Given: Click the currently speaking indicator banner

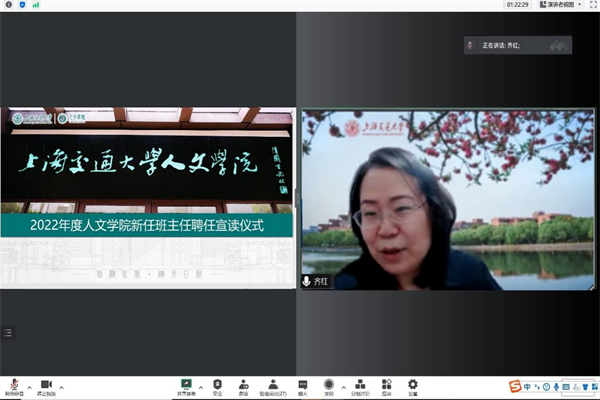Looking at the screenshot, I should tap(518, 45).
